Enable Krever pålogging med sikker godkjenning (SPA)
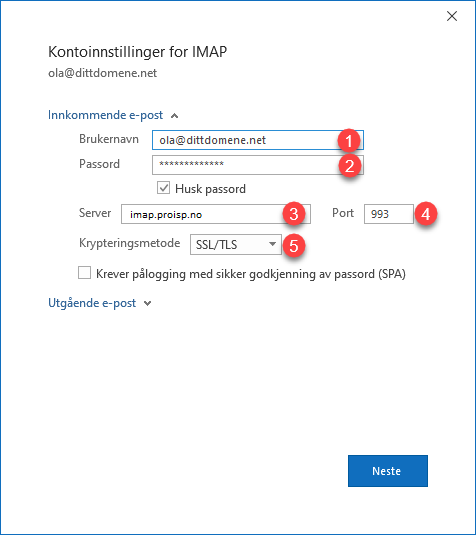476x535 pixels. (84, 273)
